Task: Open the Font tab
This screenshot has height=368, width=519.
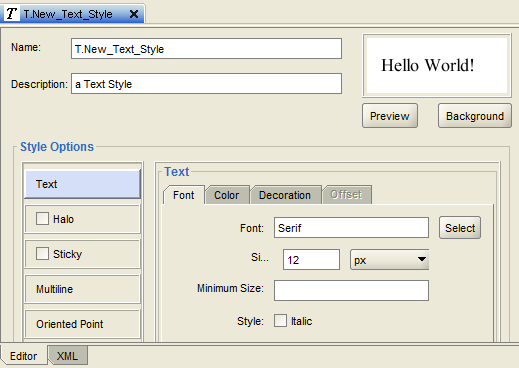Action: pyautogui.click(x=184, y=195)
